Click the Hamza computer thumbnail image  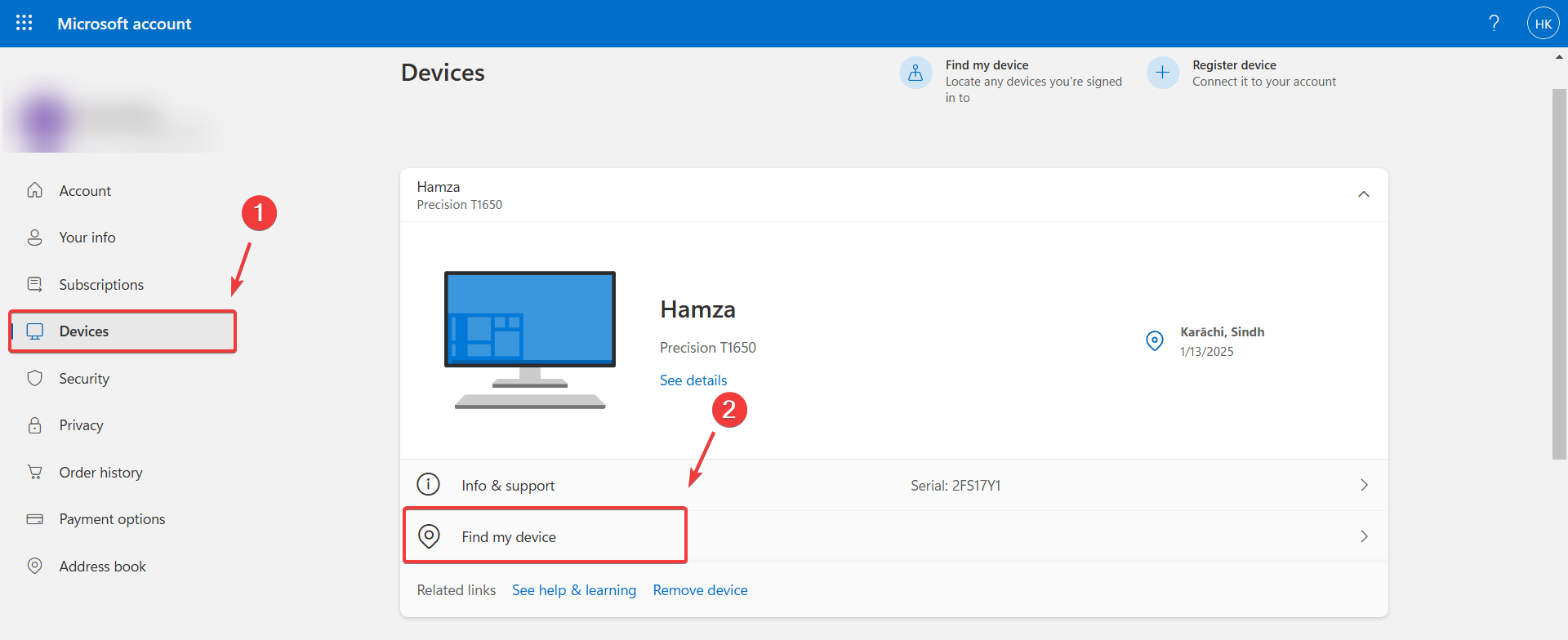coord(530,340)
